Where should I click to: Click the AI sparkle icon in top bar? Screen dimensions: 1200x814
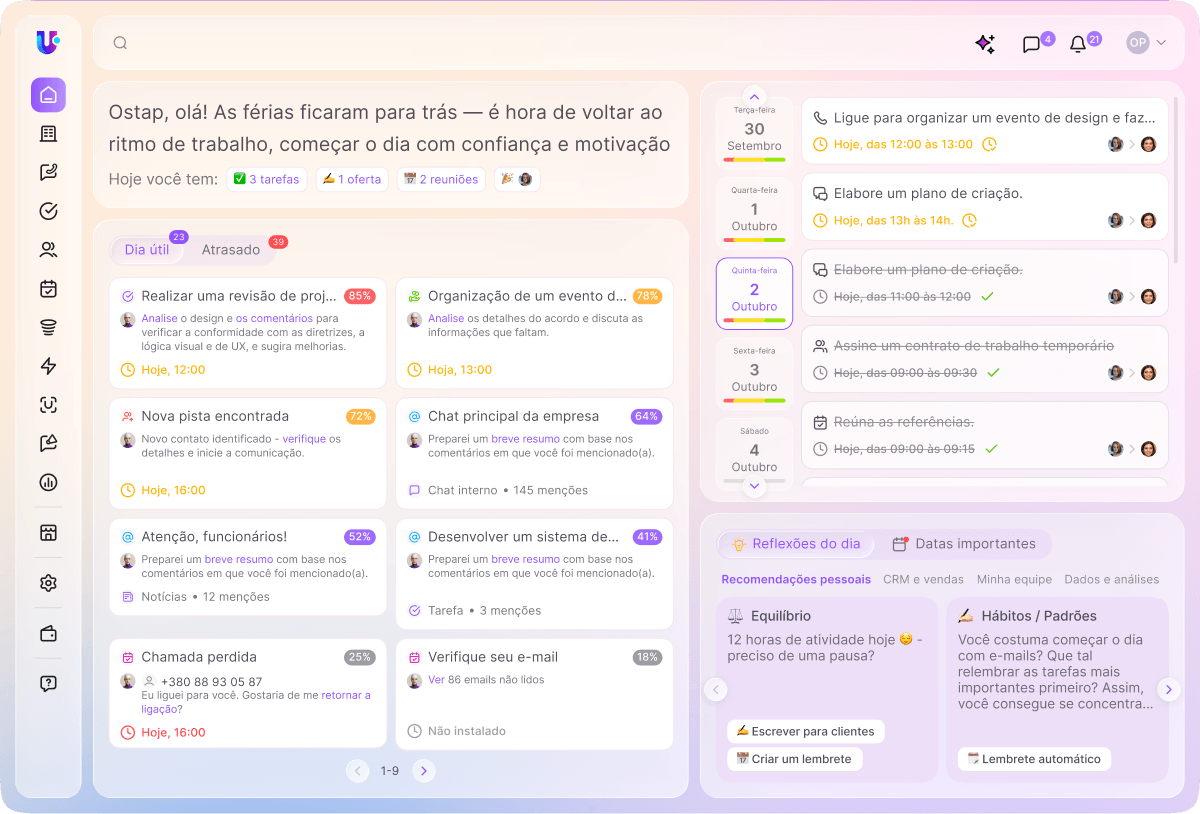tap(985, 43)
